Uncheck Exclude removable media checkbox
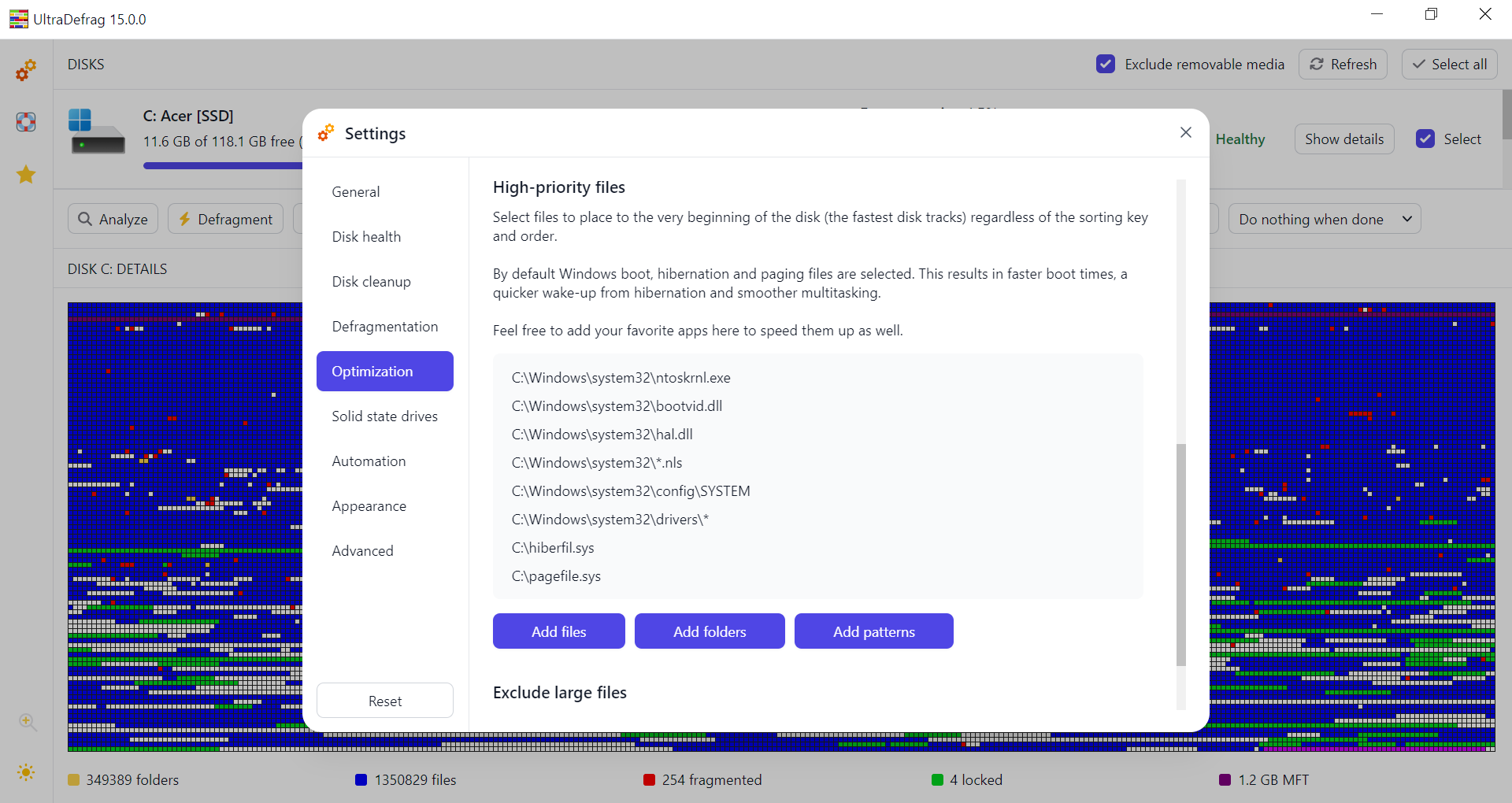The width and height of the screenshot is (1512, 803). click(1106, 65)
